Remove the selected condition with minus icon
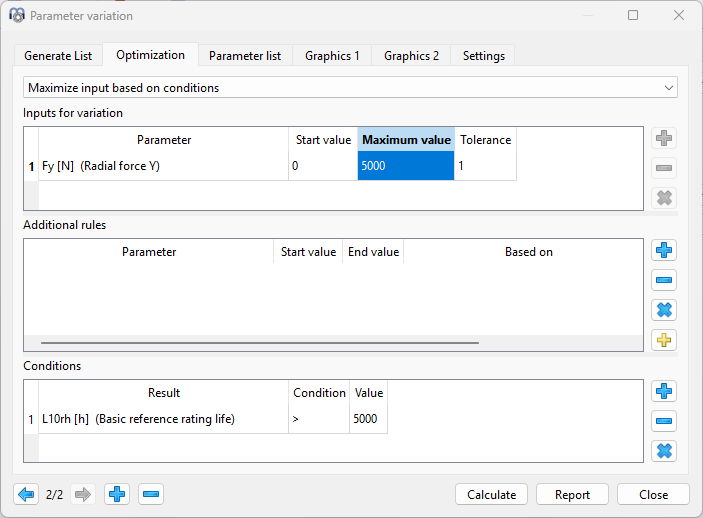The image size is (703, 518). (664, 421)
